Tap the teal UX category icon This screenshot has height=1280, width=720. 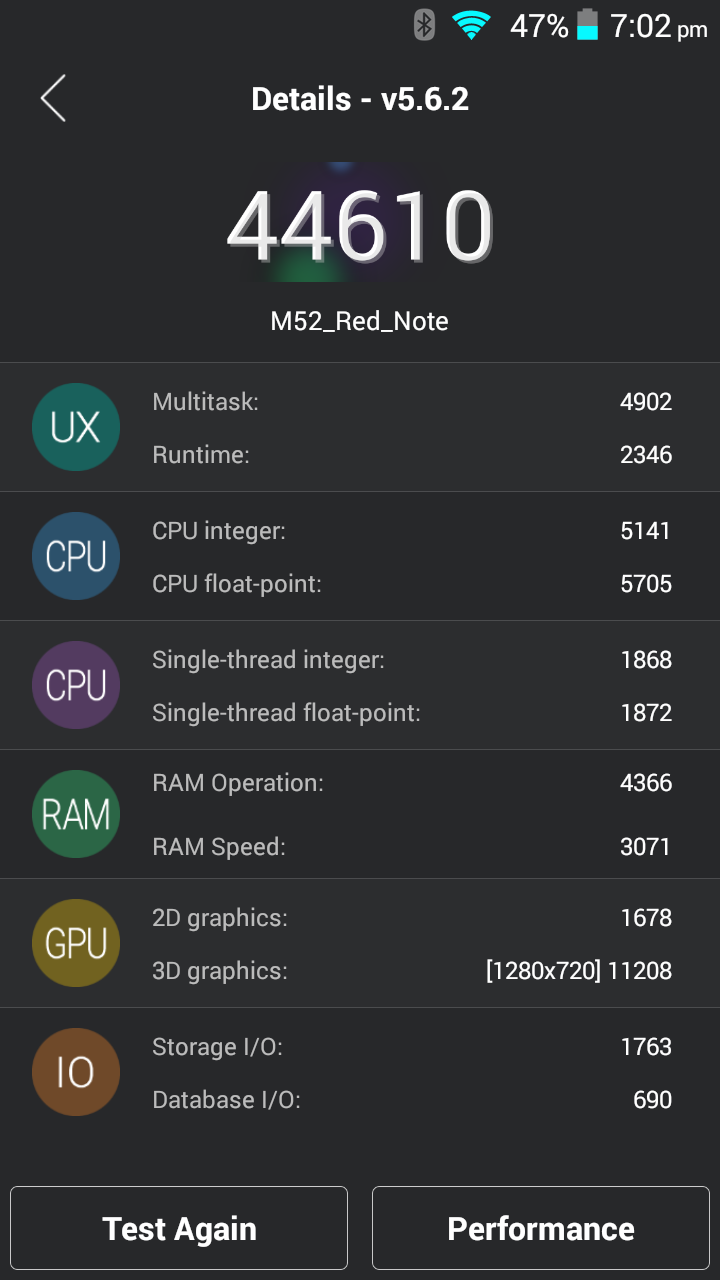76,427
